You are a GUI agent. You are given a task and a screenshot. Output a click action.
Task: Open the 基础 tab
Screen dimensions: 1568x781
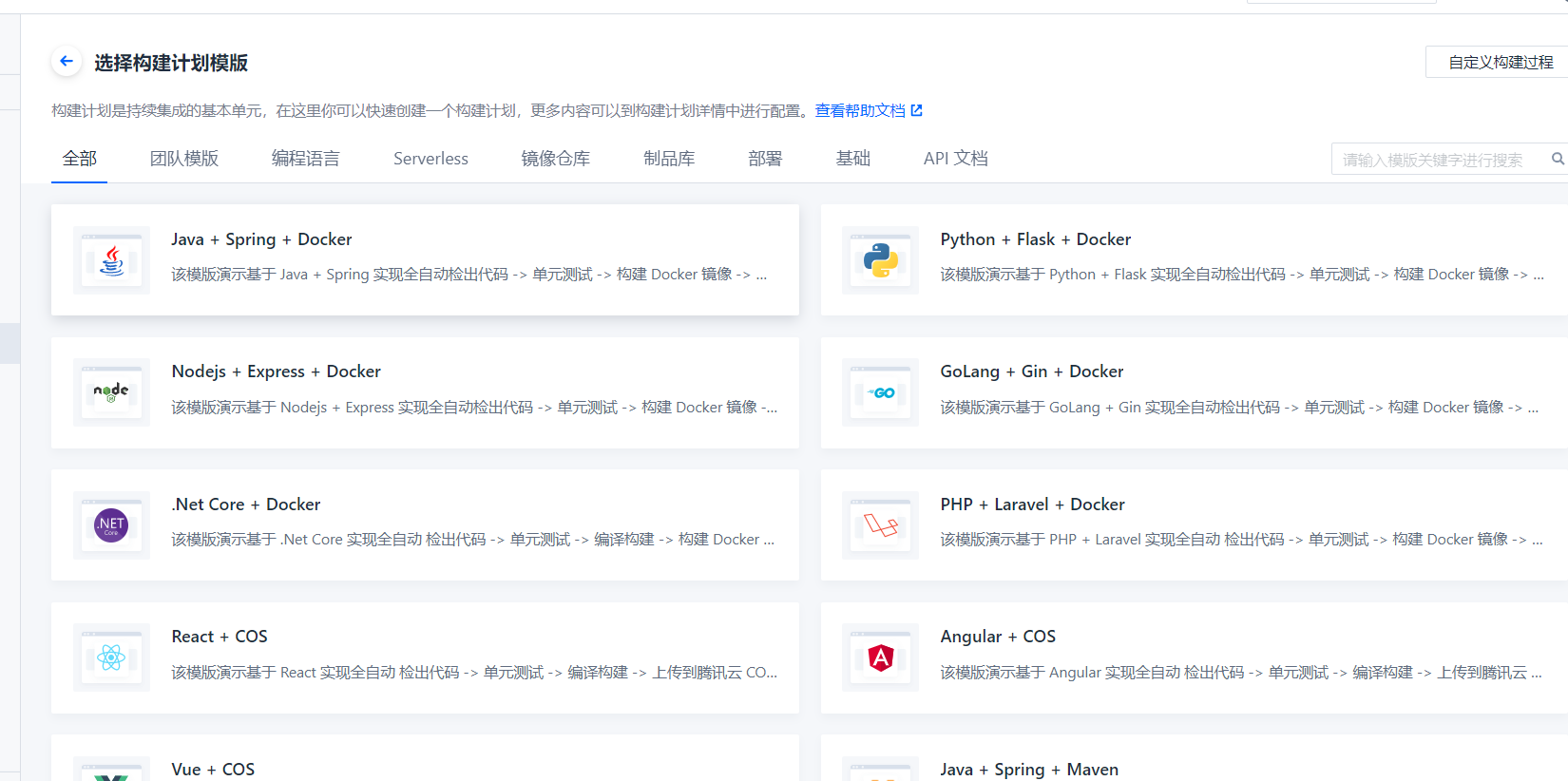click(x=853, y=159)
